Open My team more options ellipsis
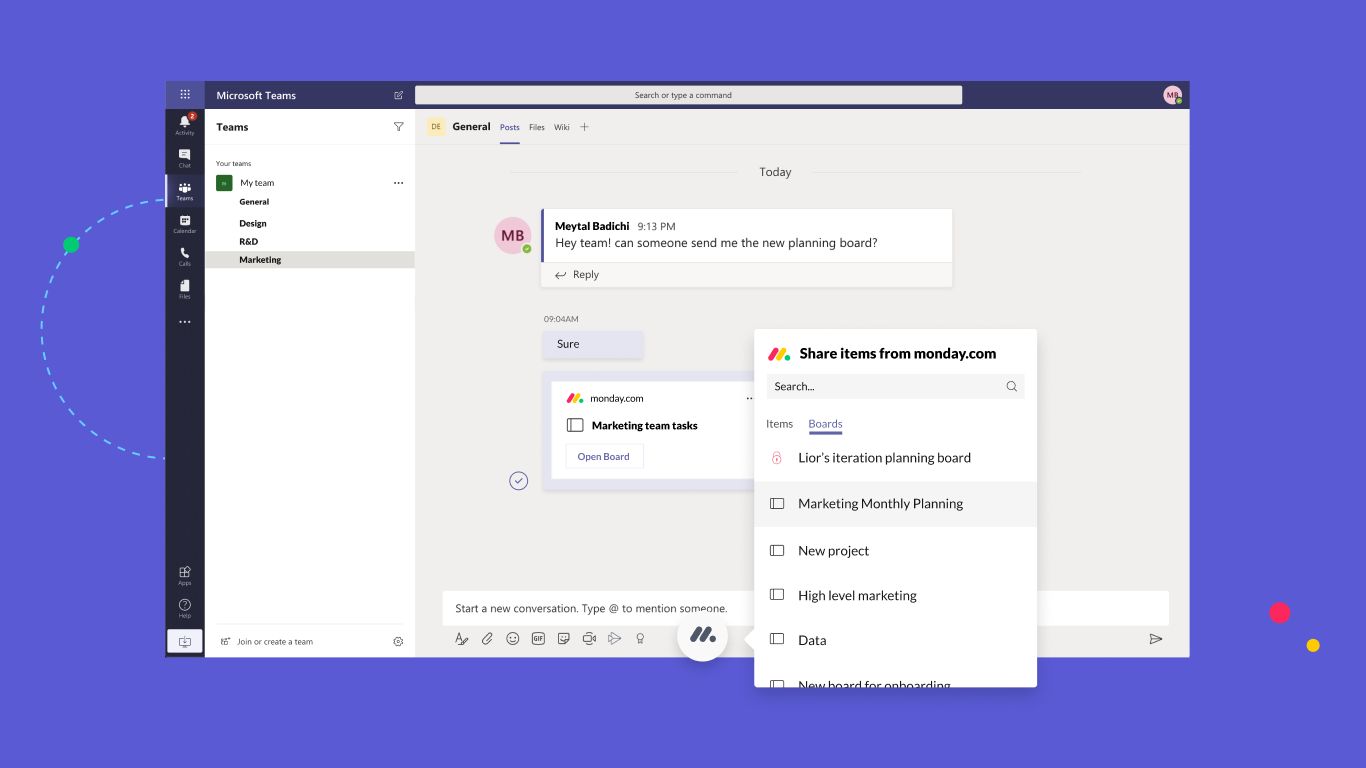 pos(399,183)
